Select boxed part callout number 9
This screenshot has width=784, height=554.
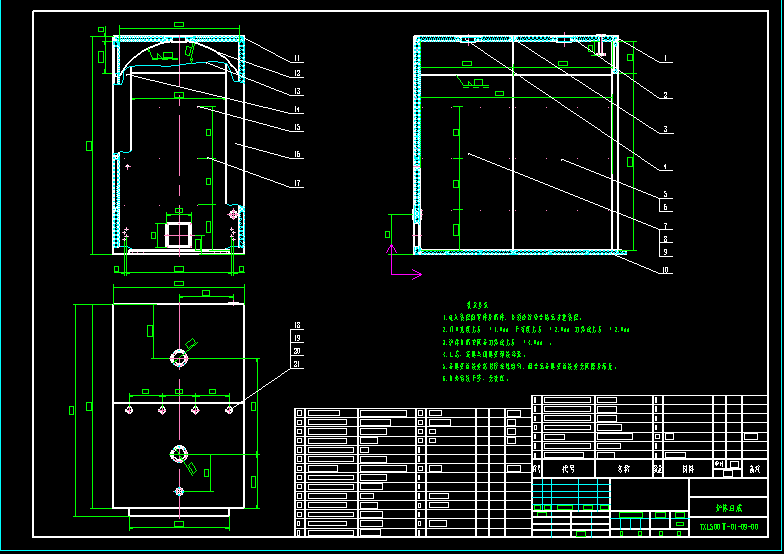point(666,252)
